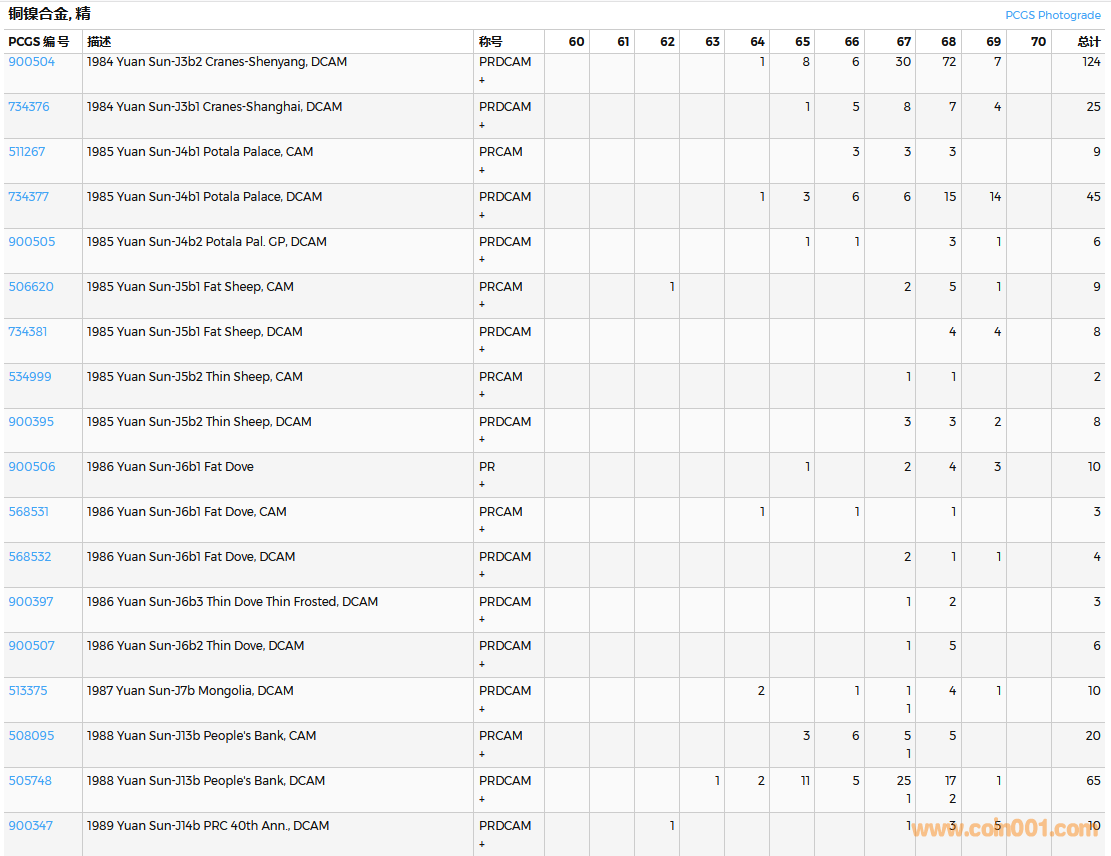This screenshot has height=856, width=1111.
Task: Expand plus under 1985 Potala Palace PRCAM
Action: (x=482, y=170)
